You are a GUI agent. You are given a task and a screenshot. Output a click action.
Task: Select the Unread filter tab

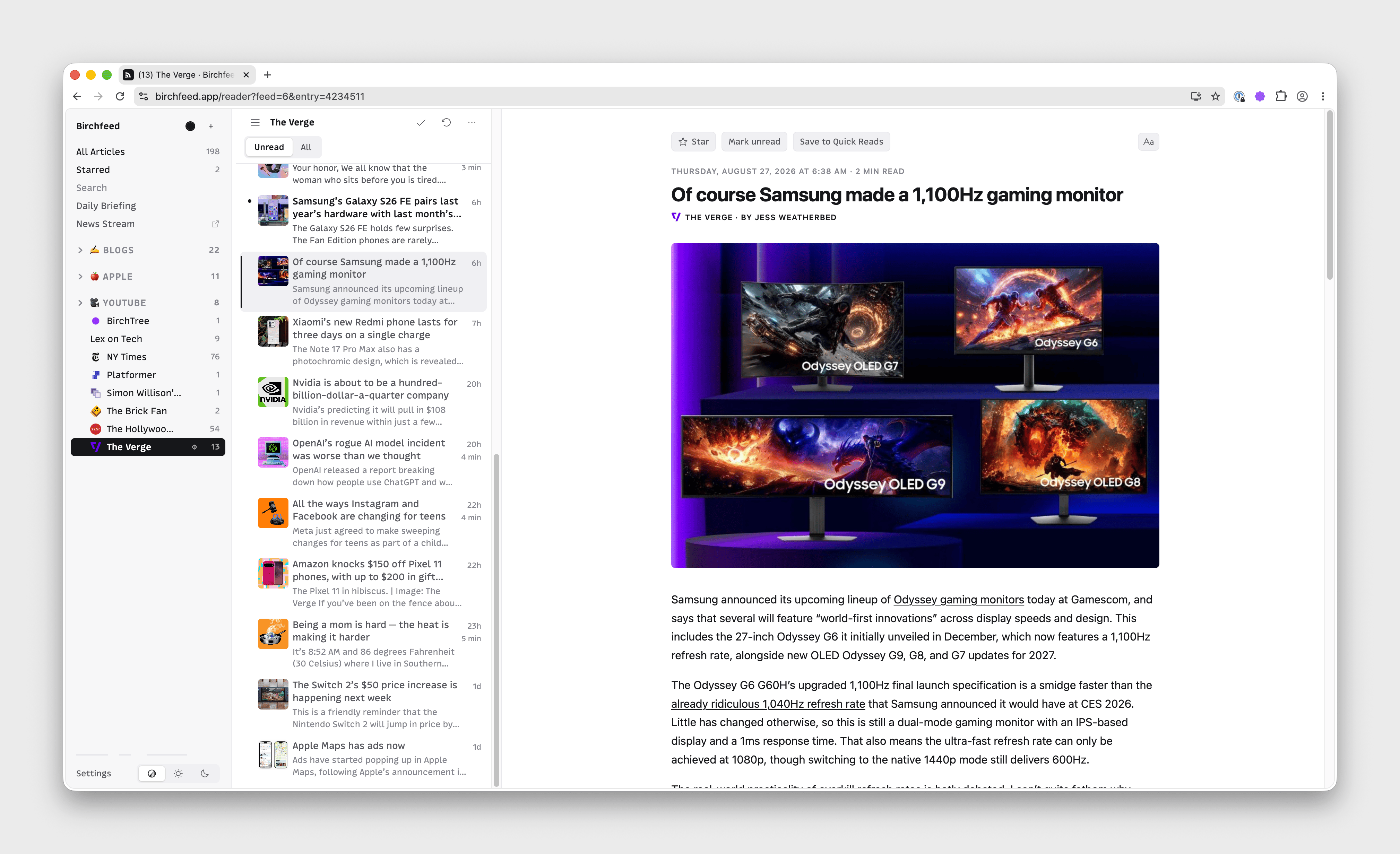click(269, 147)
